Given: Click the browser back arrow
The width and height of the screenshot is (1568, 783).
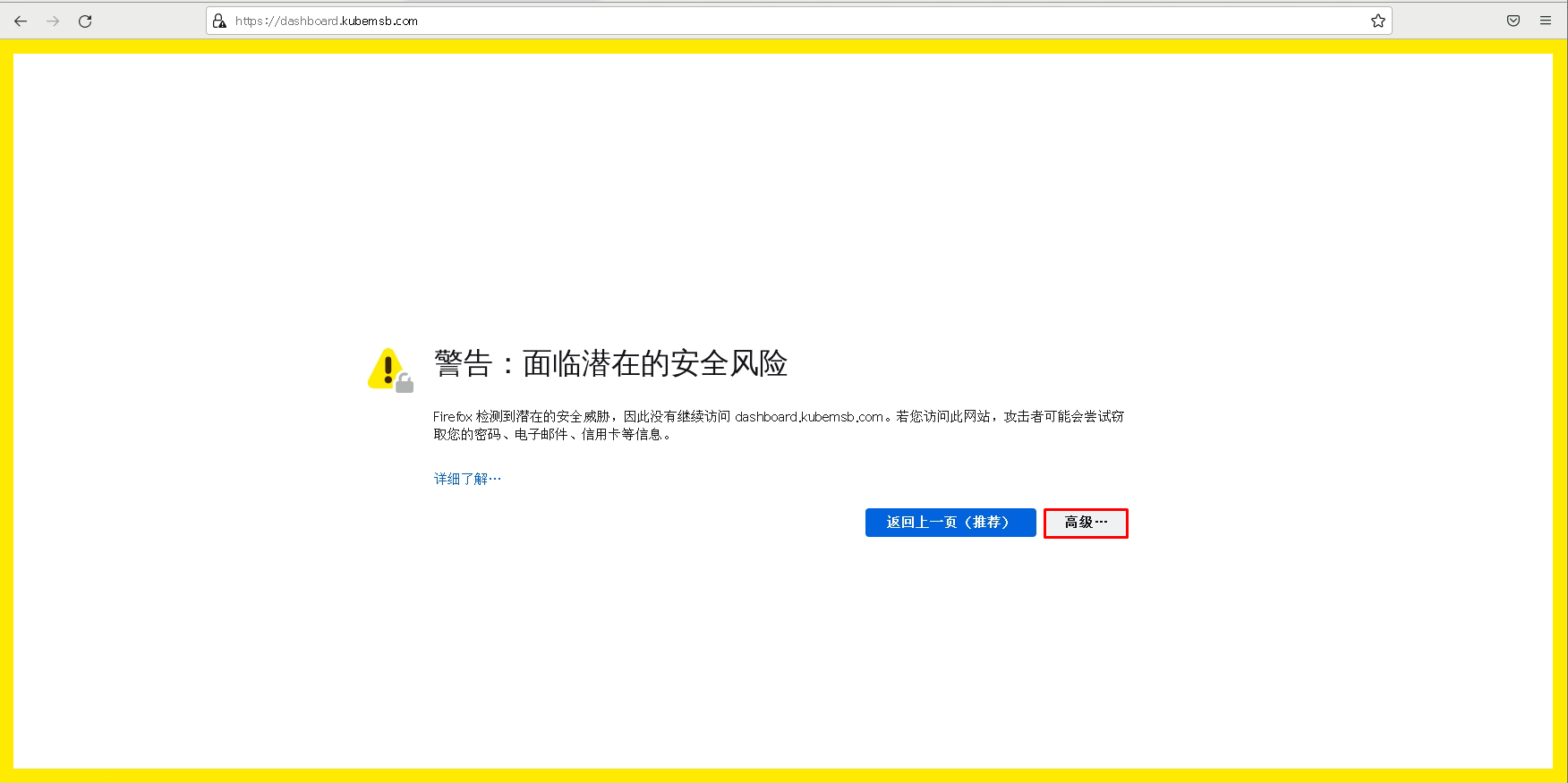Looking at the screenshot, I should point(21,21).
